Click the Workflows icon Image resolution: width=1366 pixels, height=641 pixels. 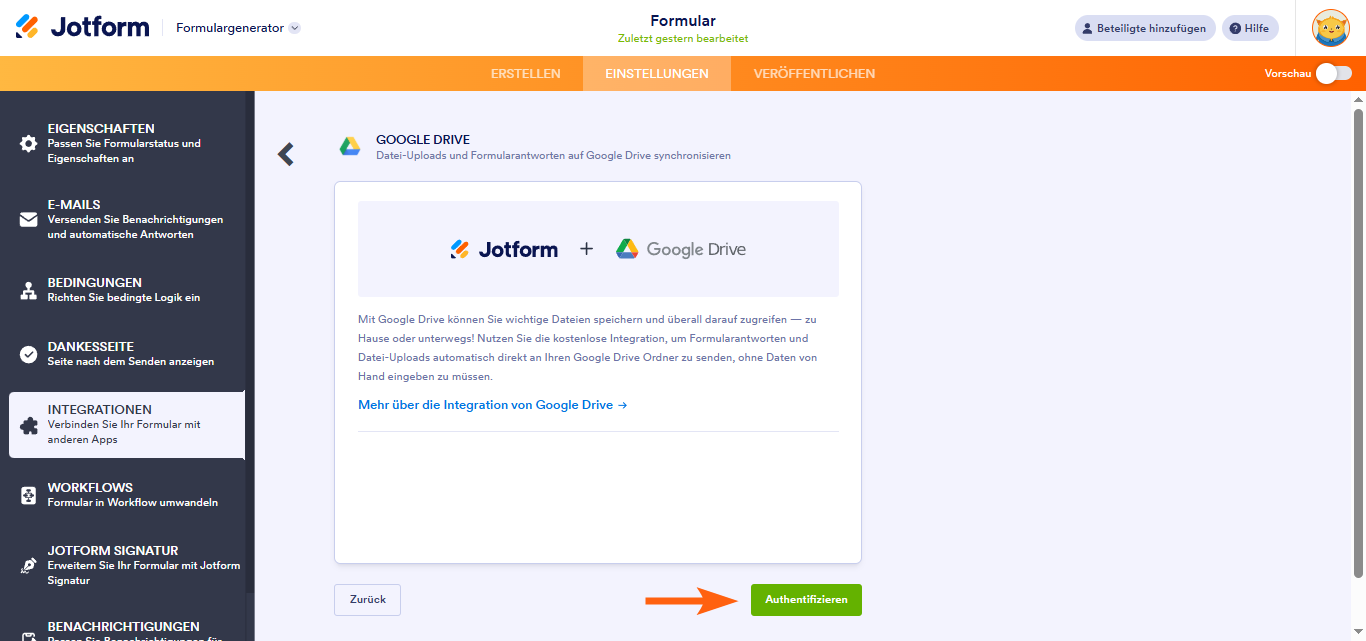coord(29,495)
